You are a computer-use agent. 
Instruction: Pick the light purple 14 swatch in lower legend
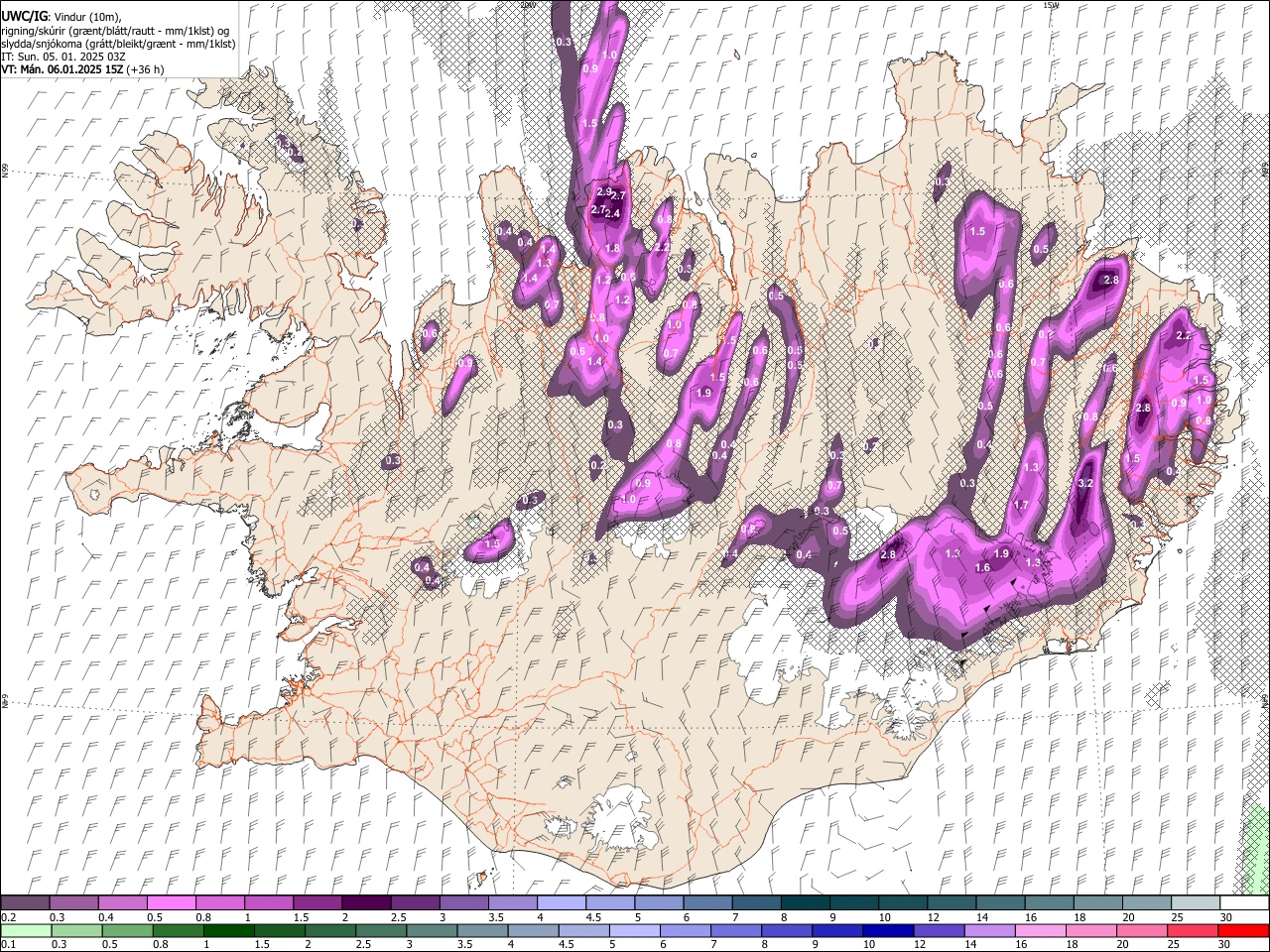(988, 931)
